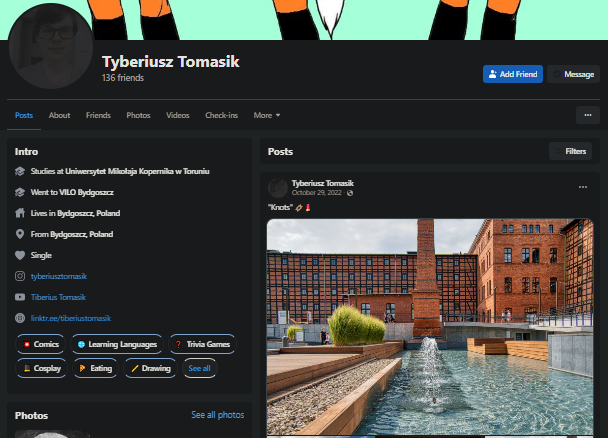Click the 136 friends count
Image resolution: width=608 pixels, height=438 pixels.
pyautogui.click(x=123, y=78)
